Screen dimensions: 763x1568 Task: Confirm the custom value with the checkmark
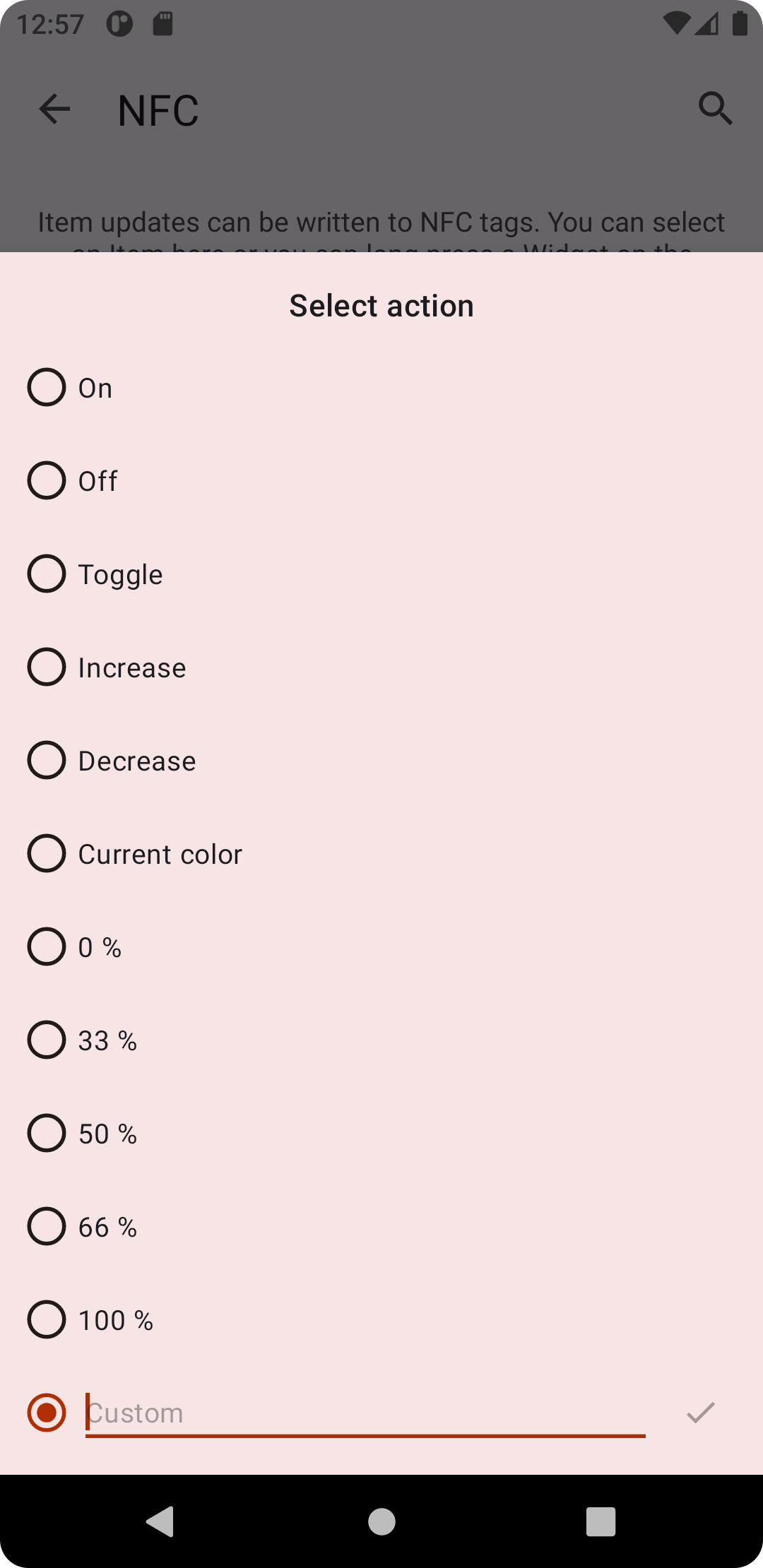702,1413
